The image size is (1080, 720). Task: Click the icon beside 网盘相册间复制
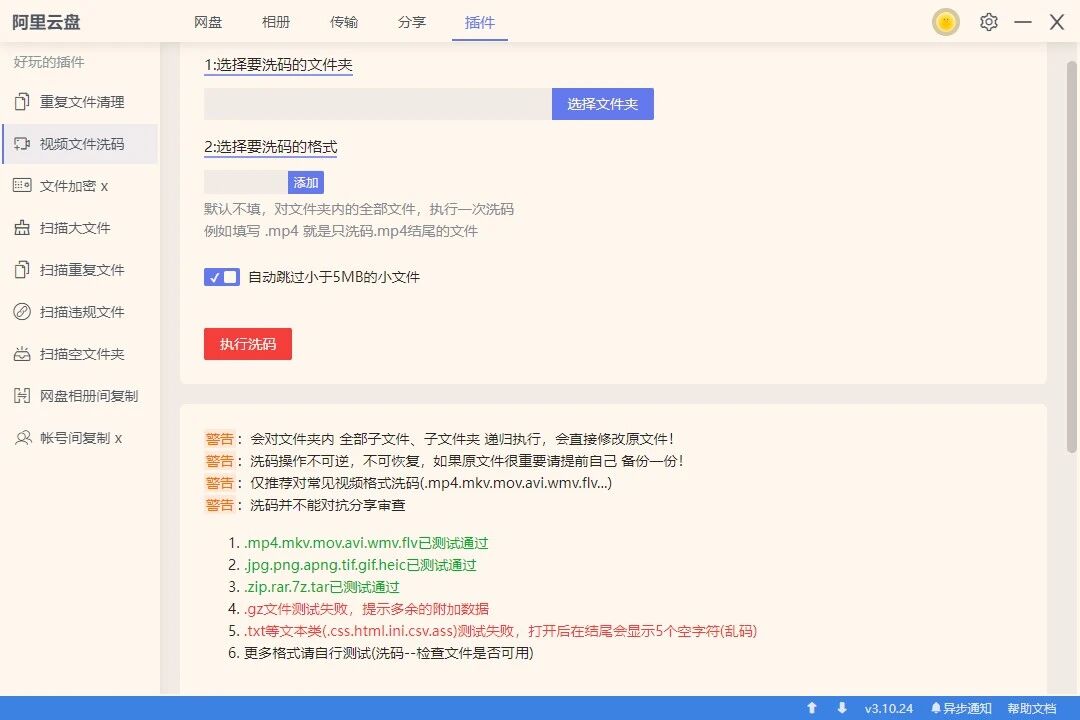tap(22, 396)
